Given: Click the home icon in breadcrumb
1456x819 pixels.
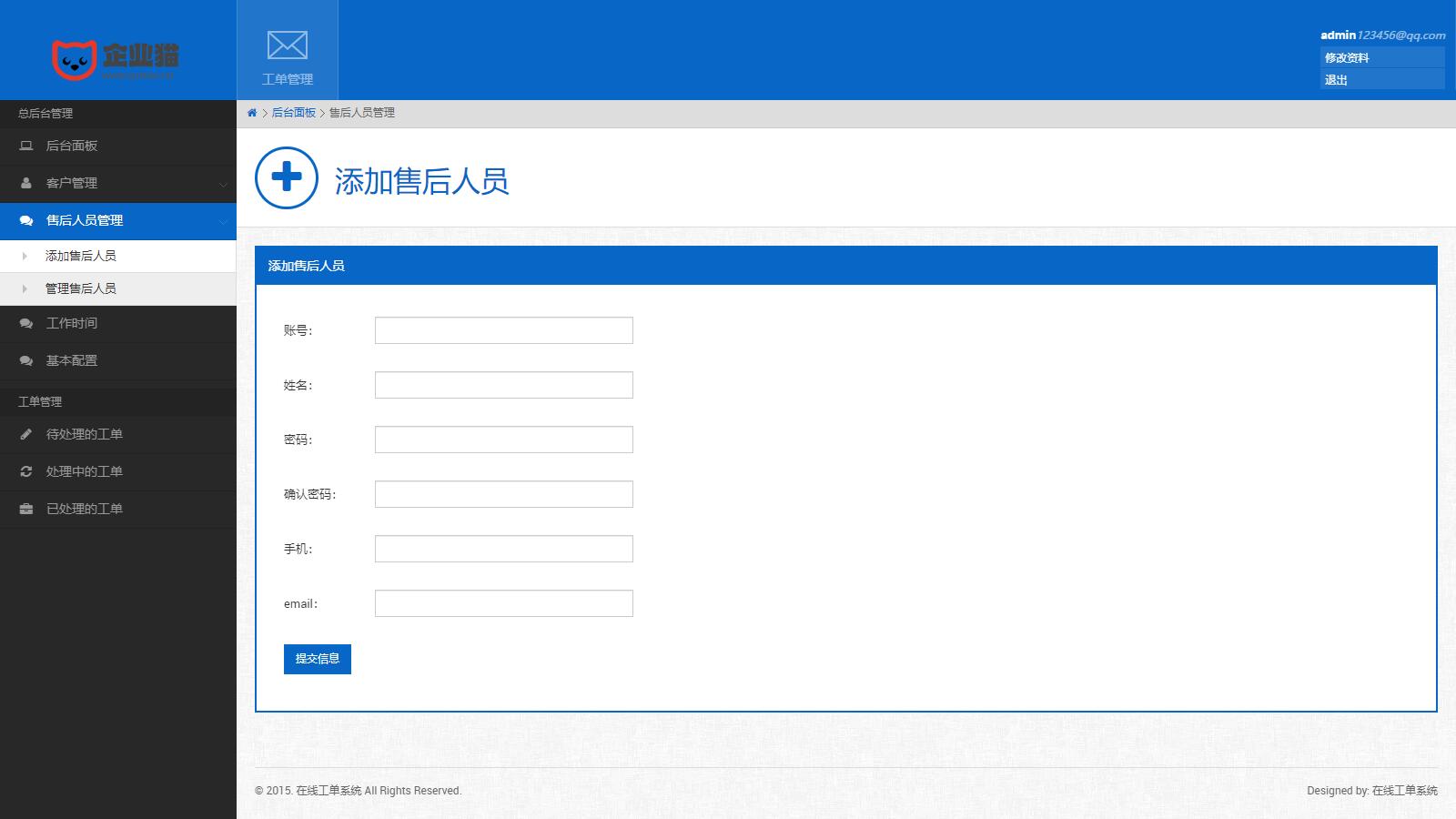Looking at the screenshot, I should [252, 113].
